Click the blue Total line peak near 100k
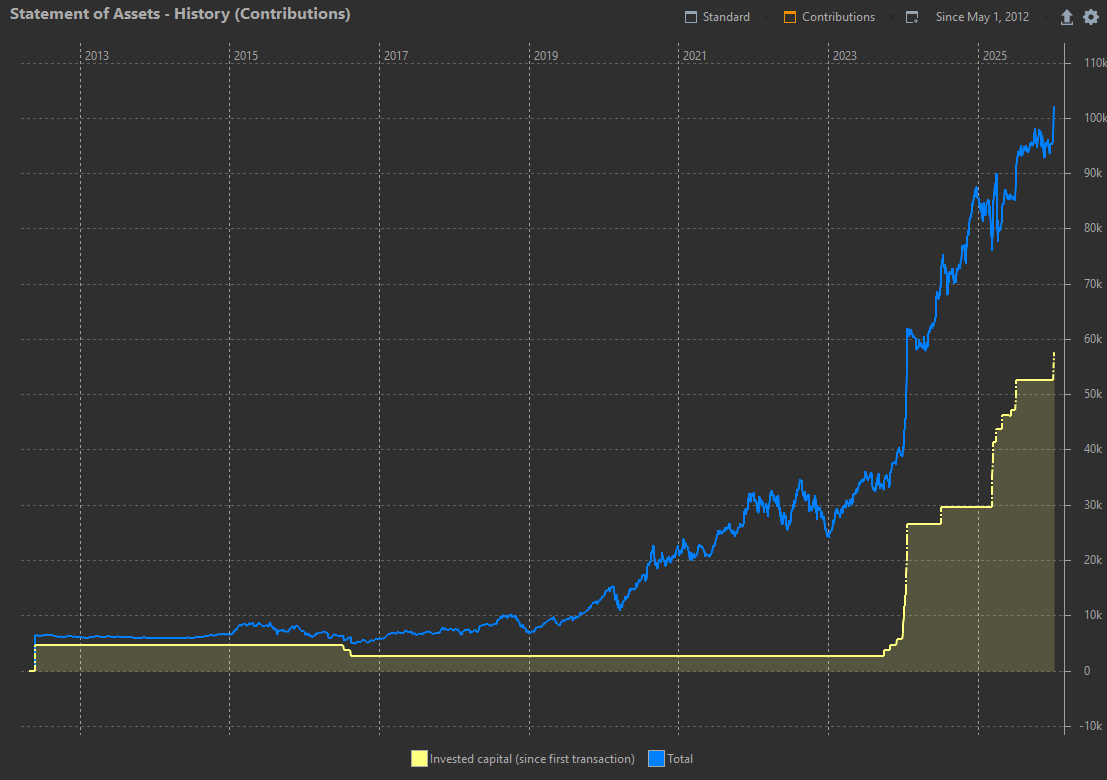This screenshot has height=780, width=1107. pos(1054,107)
